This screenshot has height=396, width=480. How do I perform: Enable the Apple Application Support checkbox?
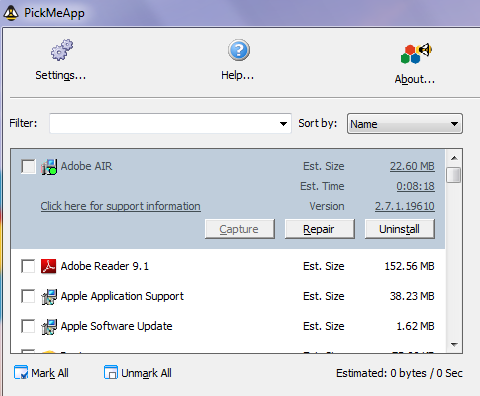click(28, 296)
